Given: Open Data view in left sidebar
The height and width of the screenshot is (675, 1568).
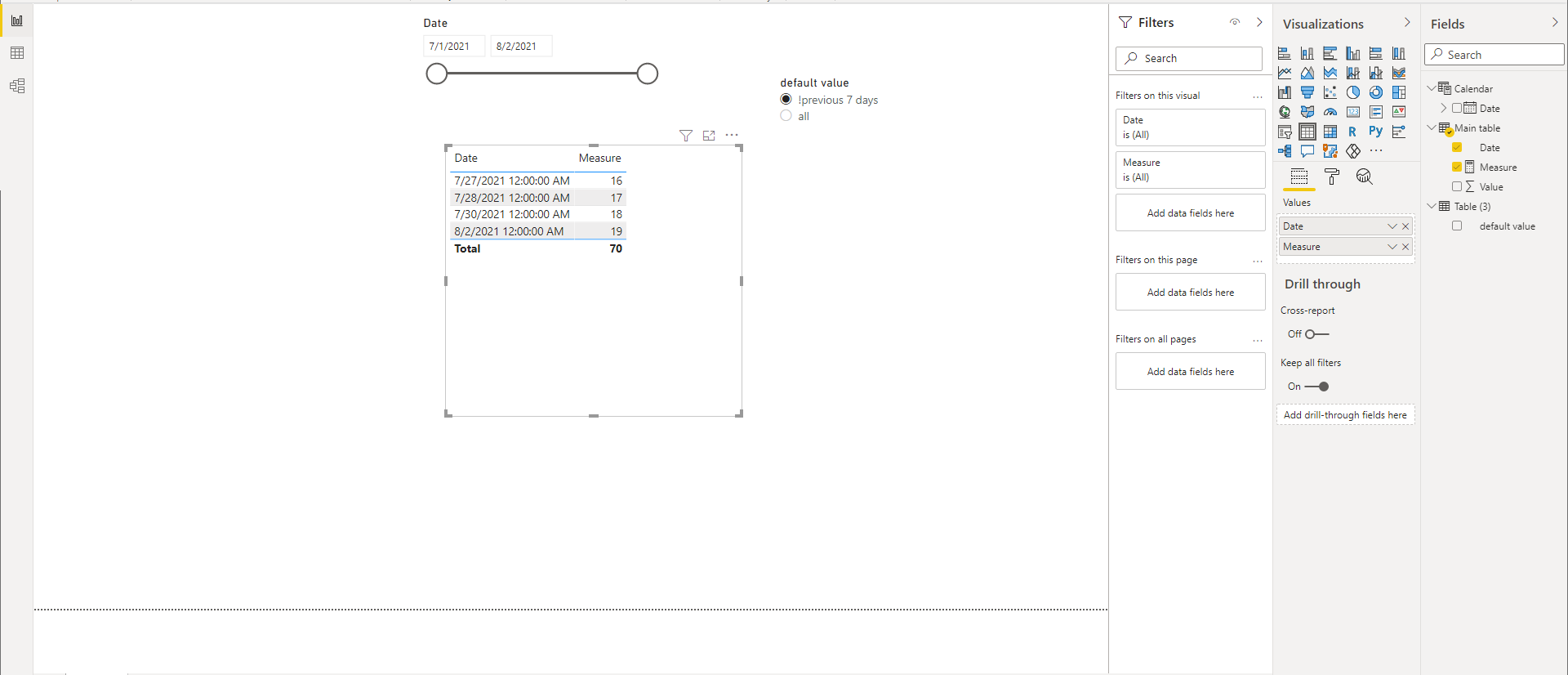Looking at the screenshot, I should tap(17, 53).
